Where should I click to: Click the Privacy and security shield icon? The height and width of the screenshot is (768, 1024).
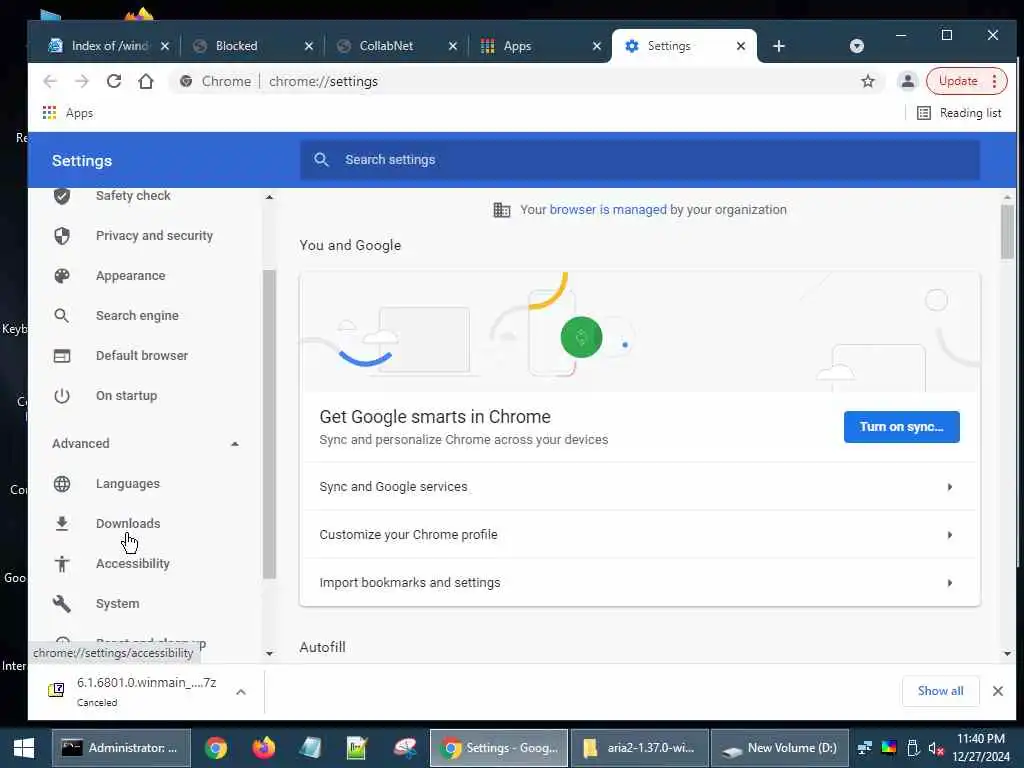click(62, 236)
